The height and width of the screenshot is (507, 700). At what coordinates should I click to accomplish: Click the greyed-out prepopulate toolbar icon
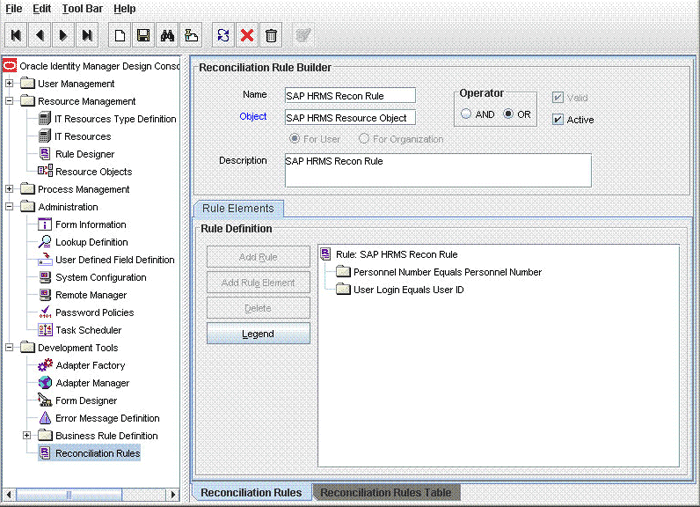click(303, 35)
